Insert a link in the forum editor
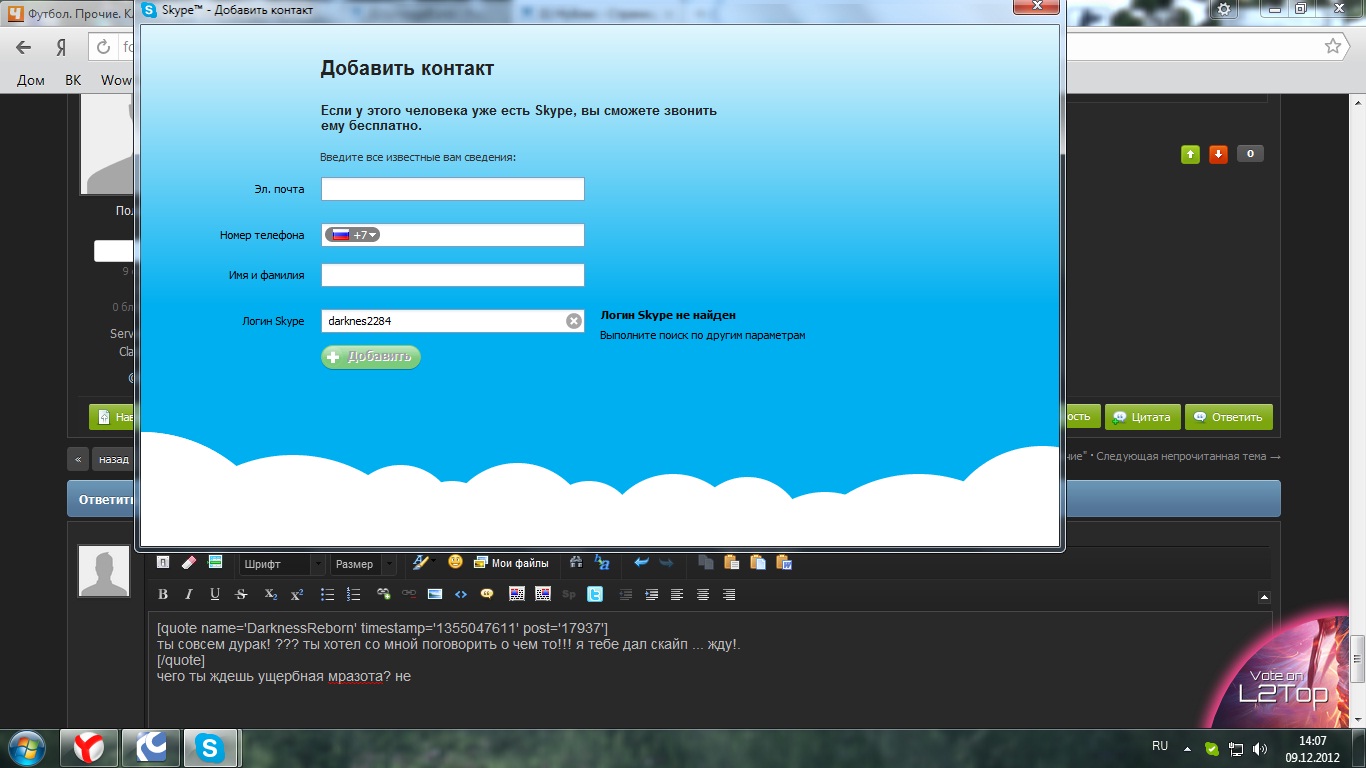 [x=383, y=594]
